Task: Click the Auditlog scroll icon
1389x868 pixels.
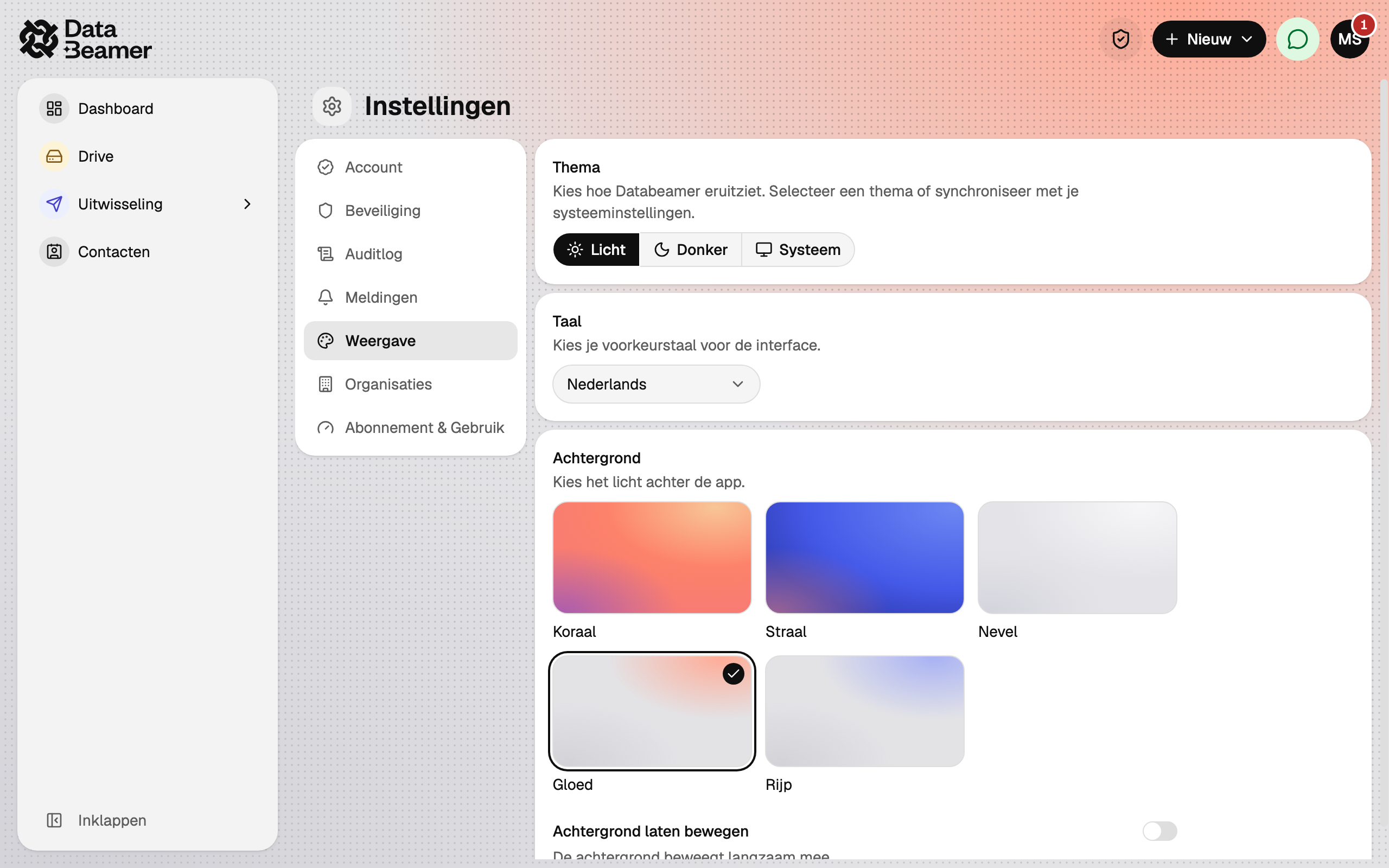Action: (x=326, y=254)
